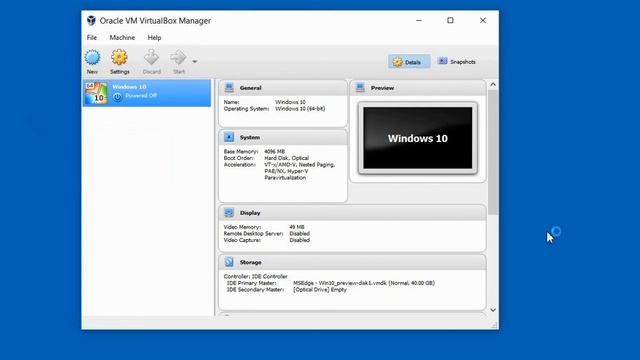Click the Windows 10 preview thumbnail
The height and width of the screenshot is (360, 640).
418,138
